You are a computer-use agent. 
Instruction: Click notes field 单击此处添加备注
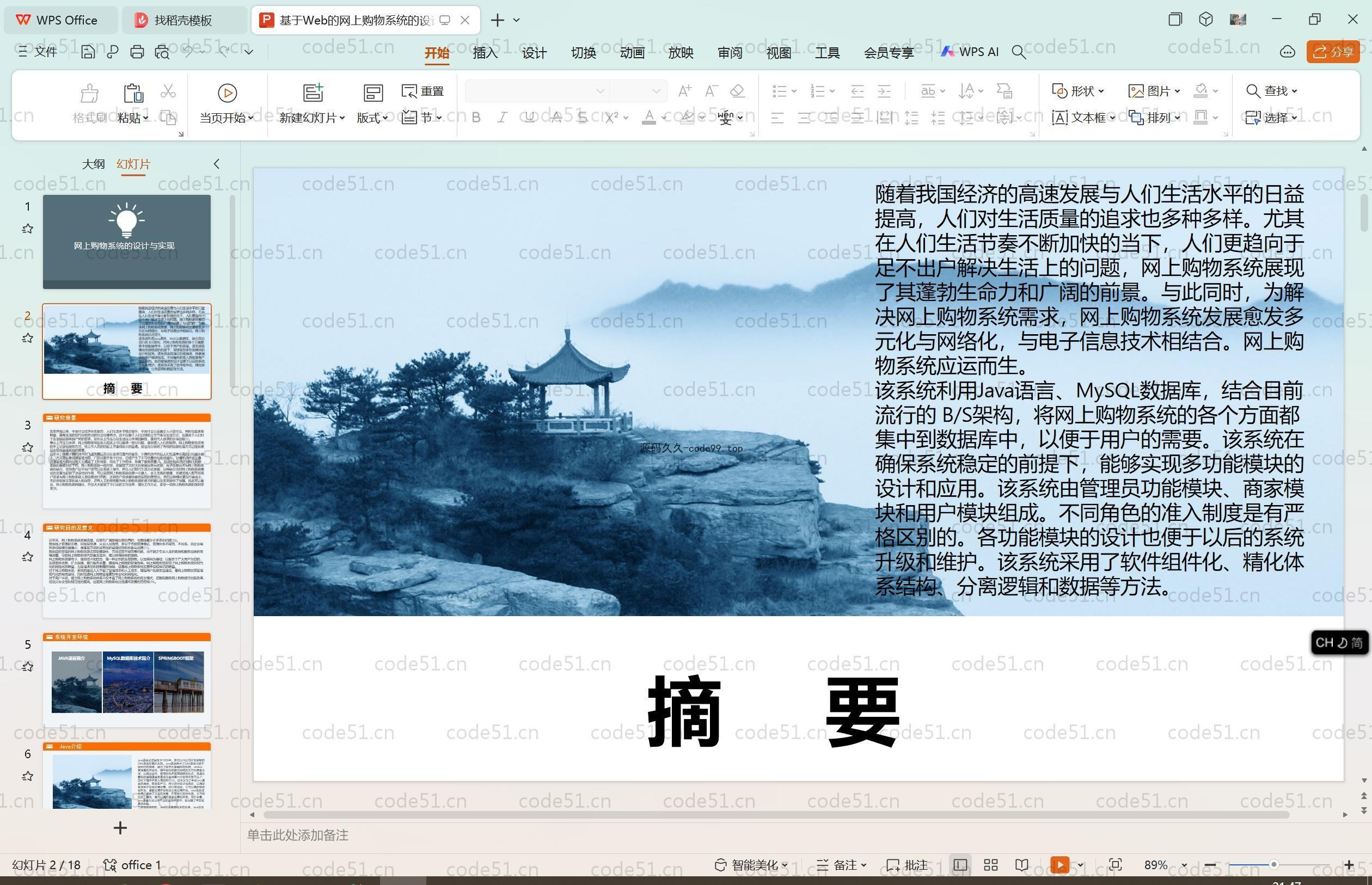(x=298, y=835)
